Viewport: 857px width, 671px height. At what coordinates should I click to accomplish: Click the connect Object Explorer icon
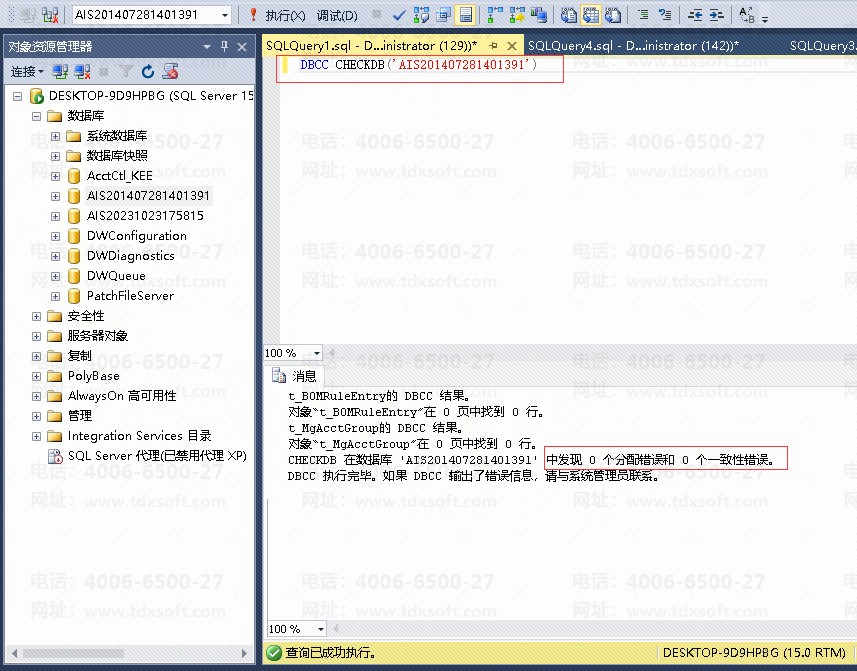(x=60, y=71)
